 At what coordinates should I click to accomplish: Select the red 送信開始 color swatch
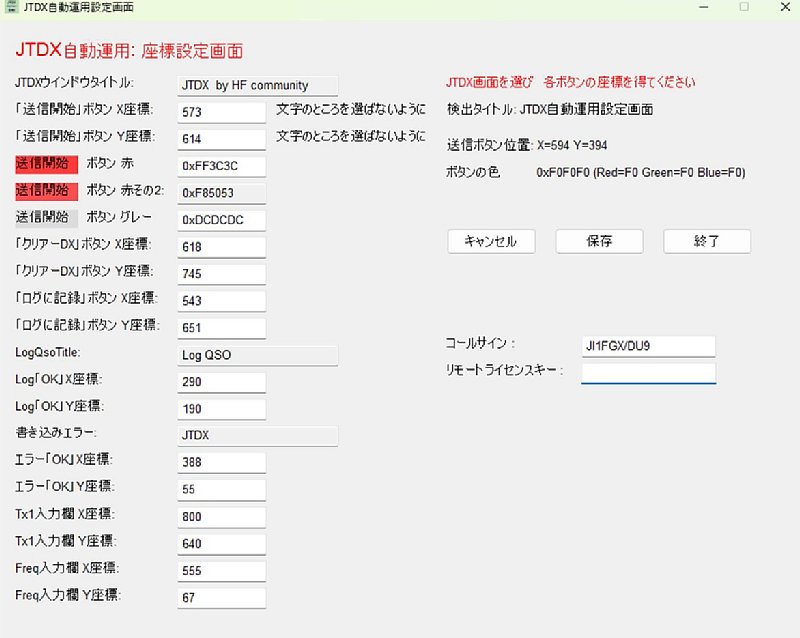[x=46, y=164]
